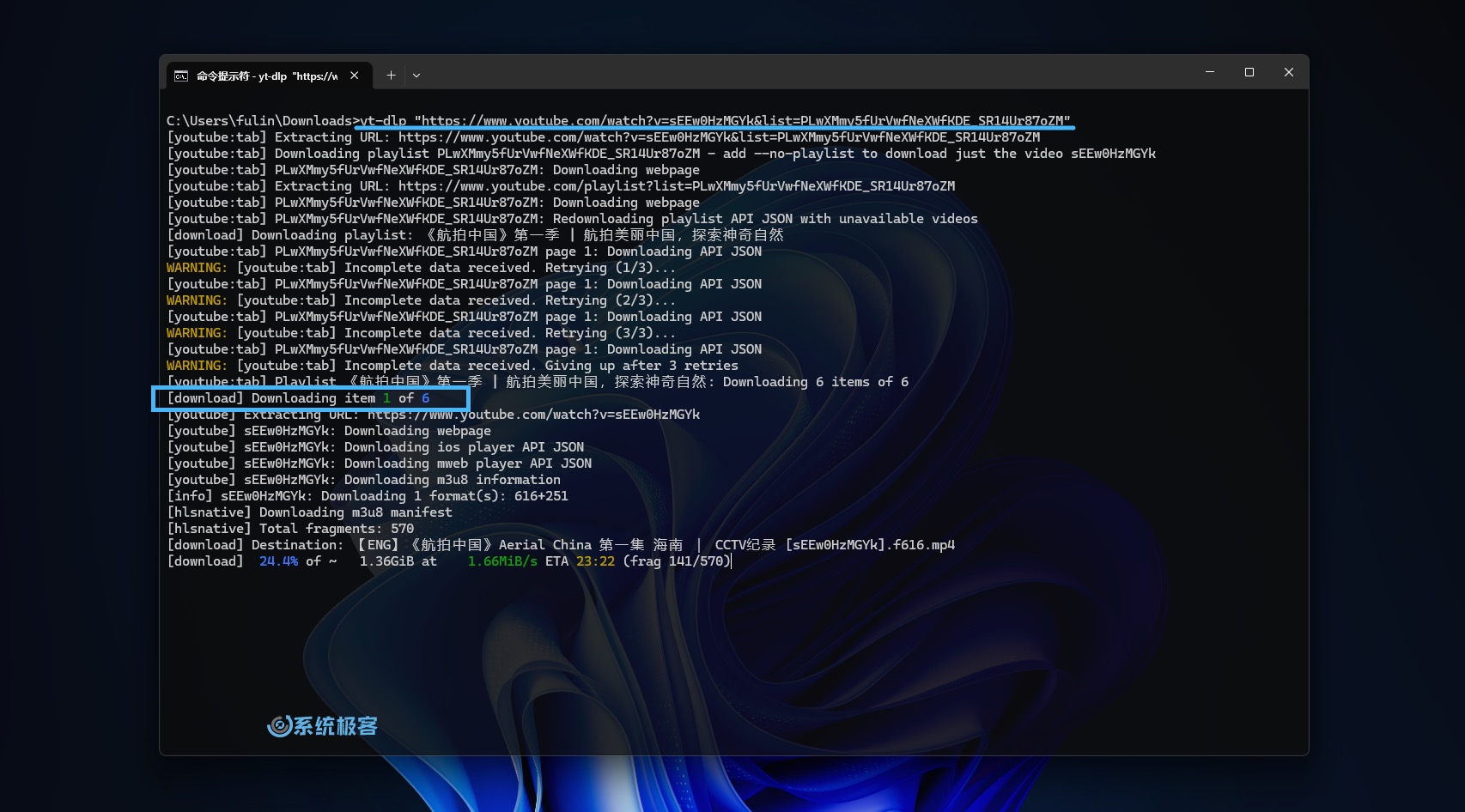Click "Giving up after 3 retries" warning
This screenshot has height=812, width=1465.
(453, 366)
